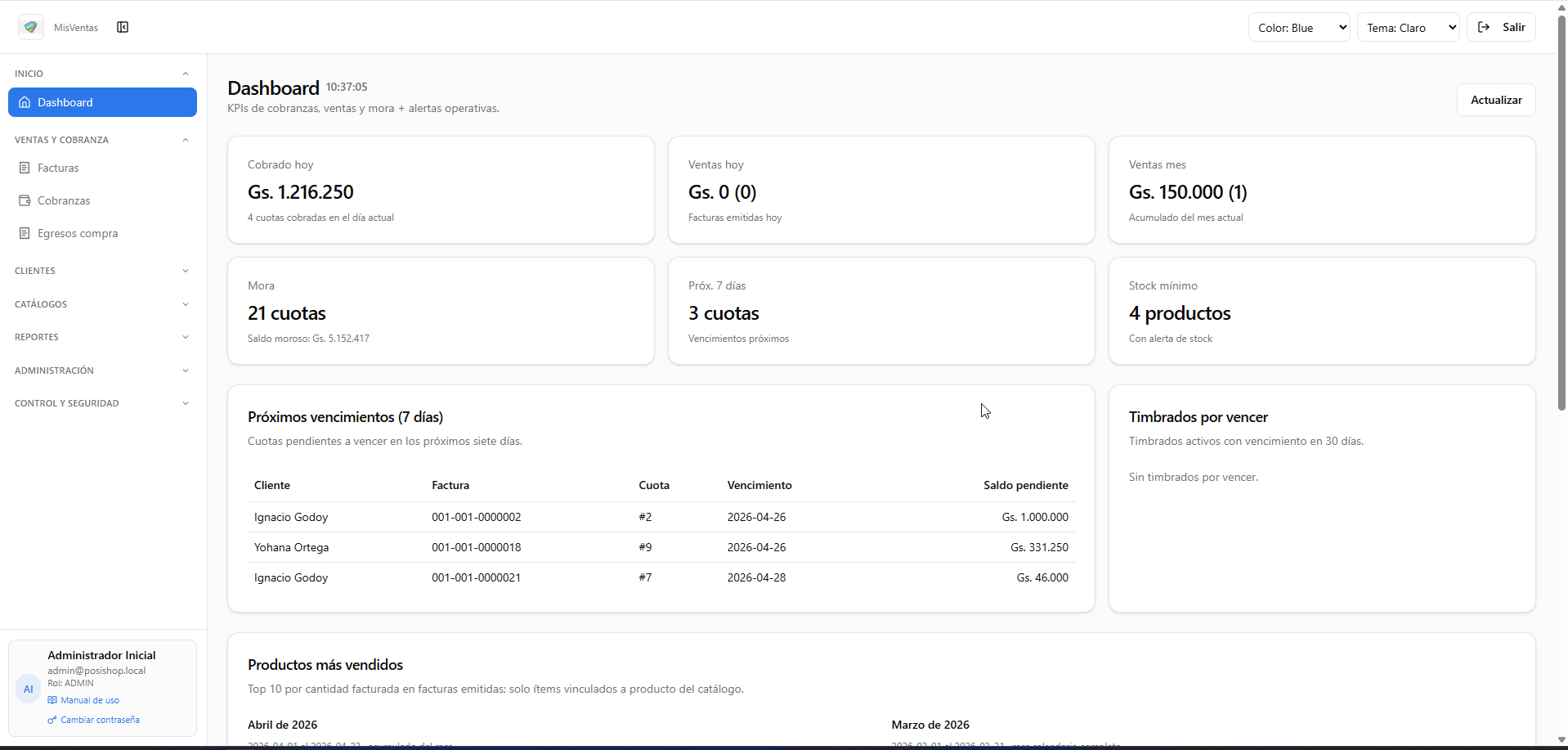
Task: Click the key icon beside Cambiar contraseña
Action: [52, 720]
